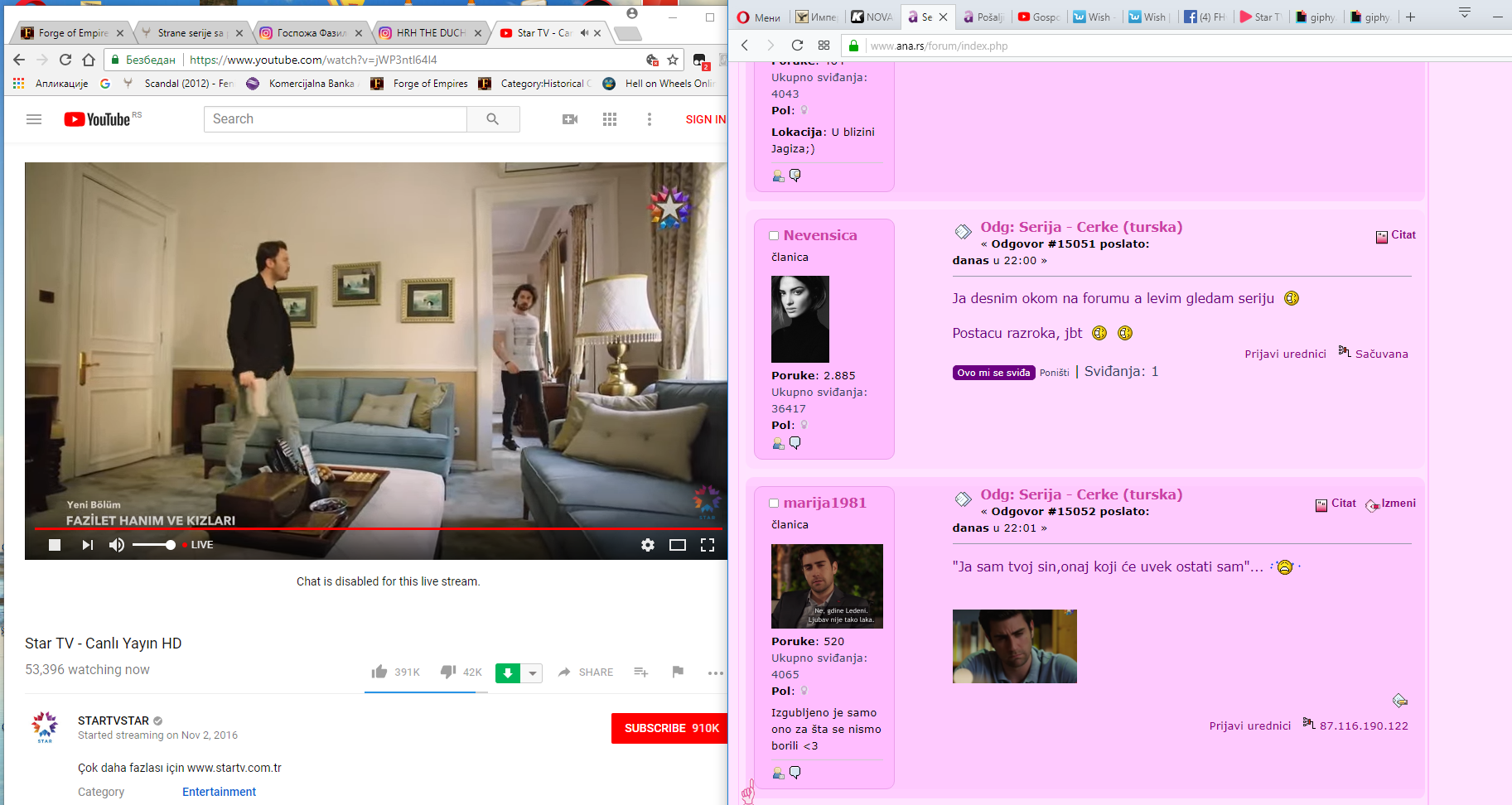Image resolution: width=1512 pixels, height=805 pixels.
Task: Click Prijavi urednici on Nevensica's post
Action: click(x=1285, y=354)
